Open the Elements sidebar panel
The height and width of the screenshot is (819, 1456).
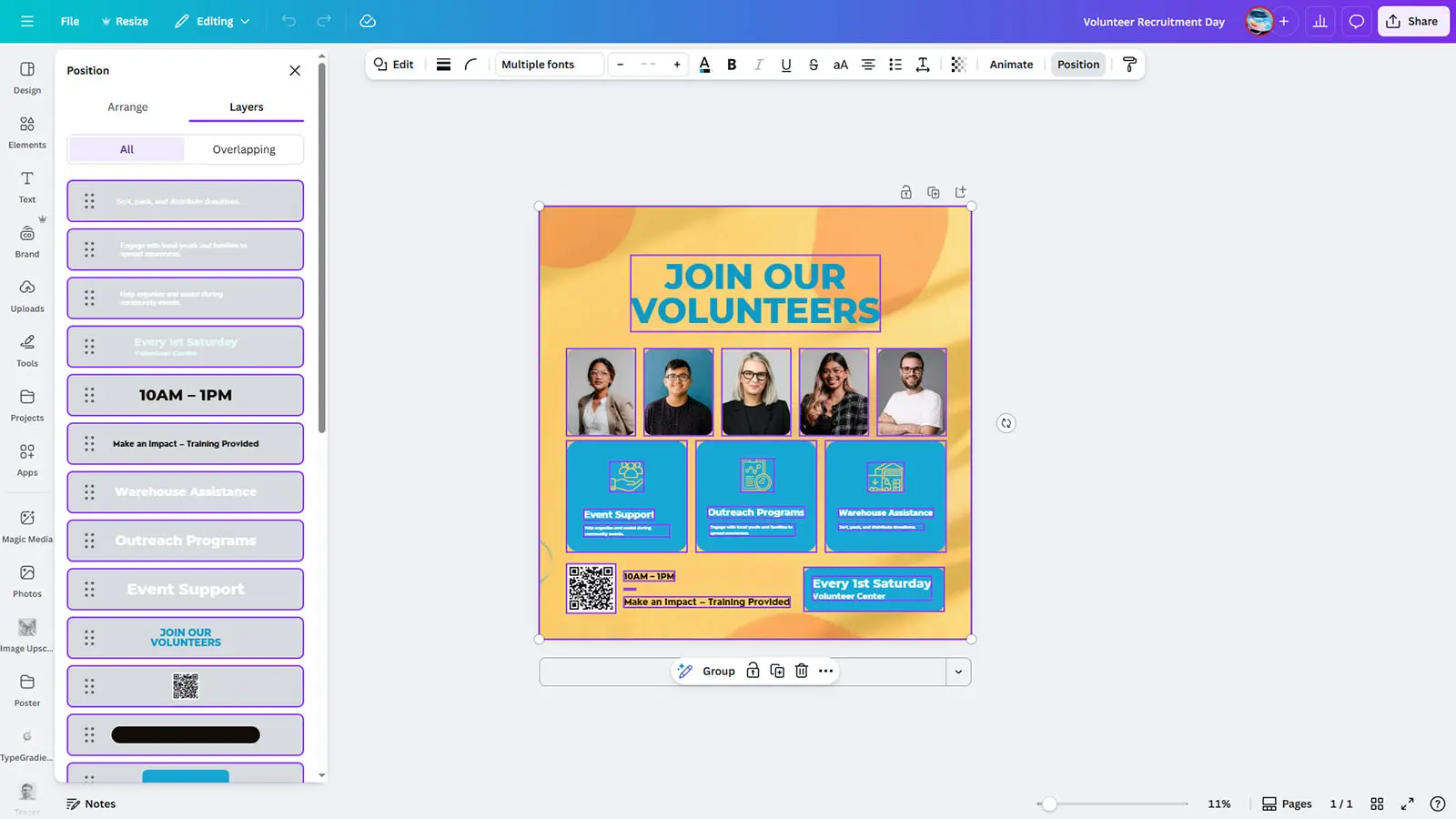tap(27, 132)
